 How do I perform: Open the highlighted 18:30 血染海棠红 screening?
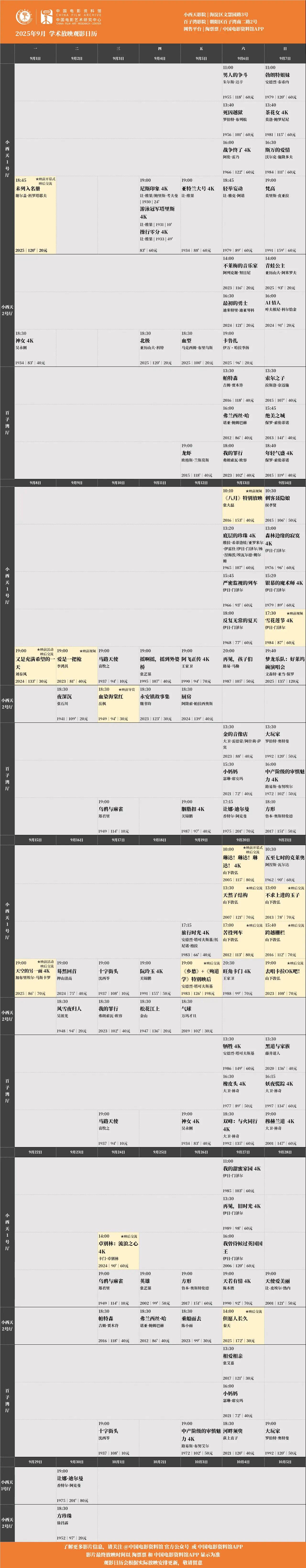coord(118,704)
